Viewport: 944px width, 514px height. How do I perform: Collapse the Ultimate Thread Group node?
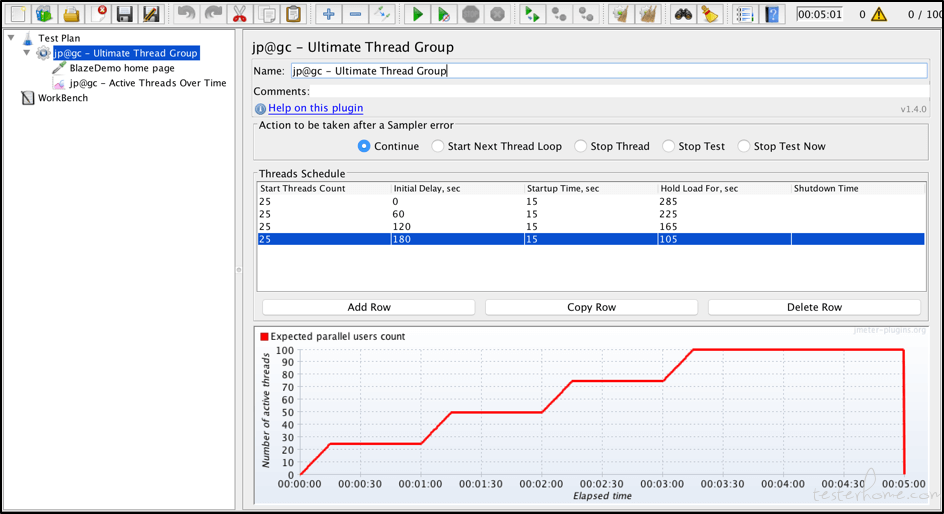27,53
